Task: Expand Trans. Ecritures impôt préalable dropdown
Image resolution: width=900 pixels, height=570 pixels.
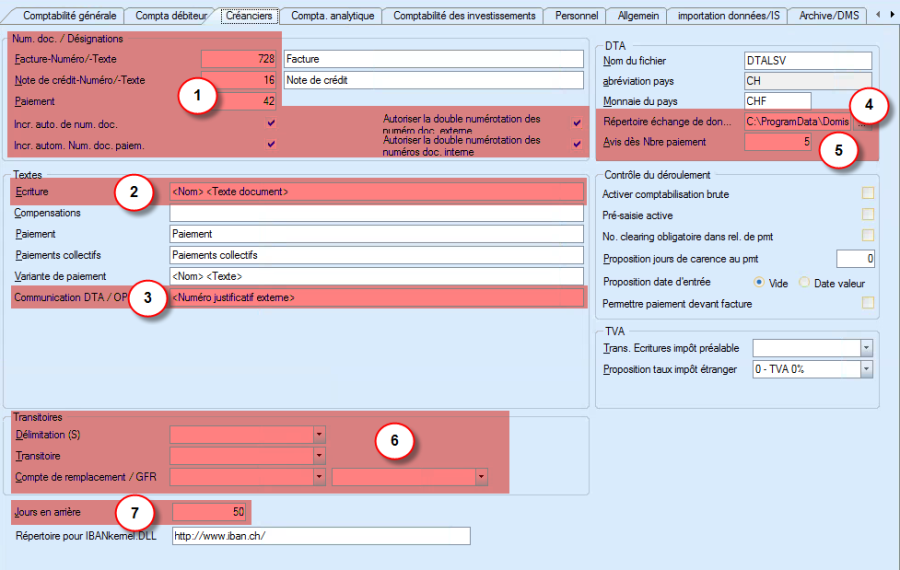Action: pyautogui.click(x=866, y=348)
